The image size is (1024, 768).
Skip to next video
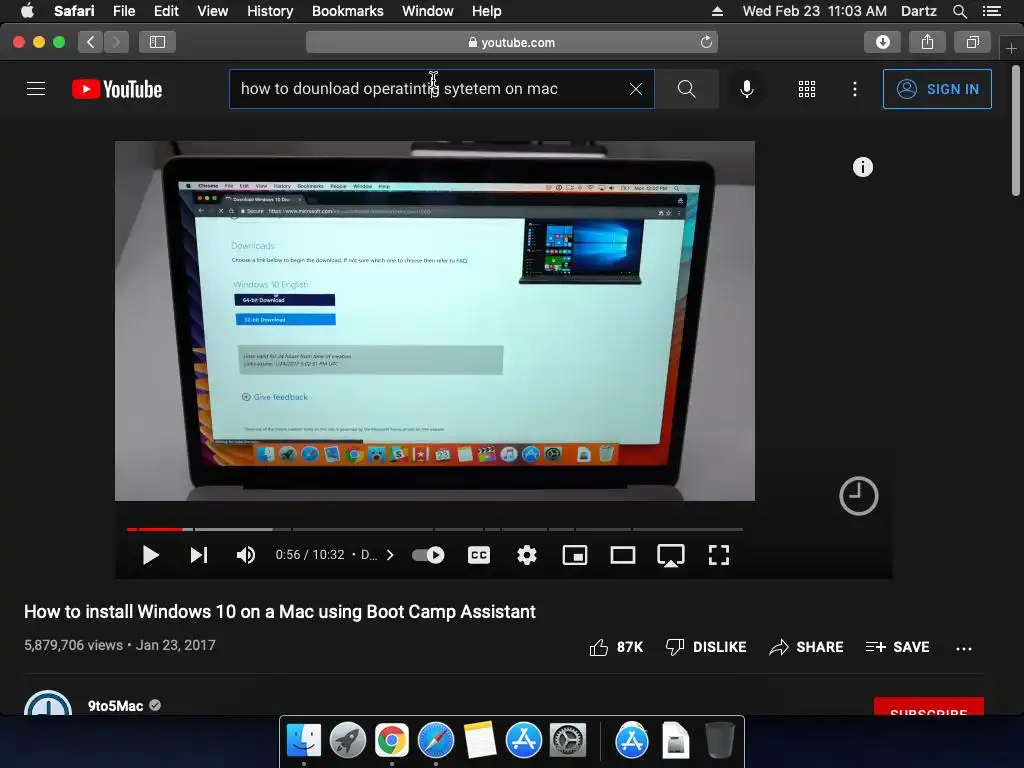coord(199,555)
